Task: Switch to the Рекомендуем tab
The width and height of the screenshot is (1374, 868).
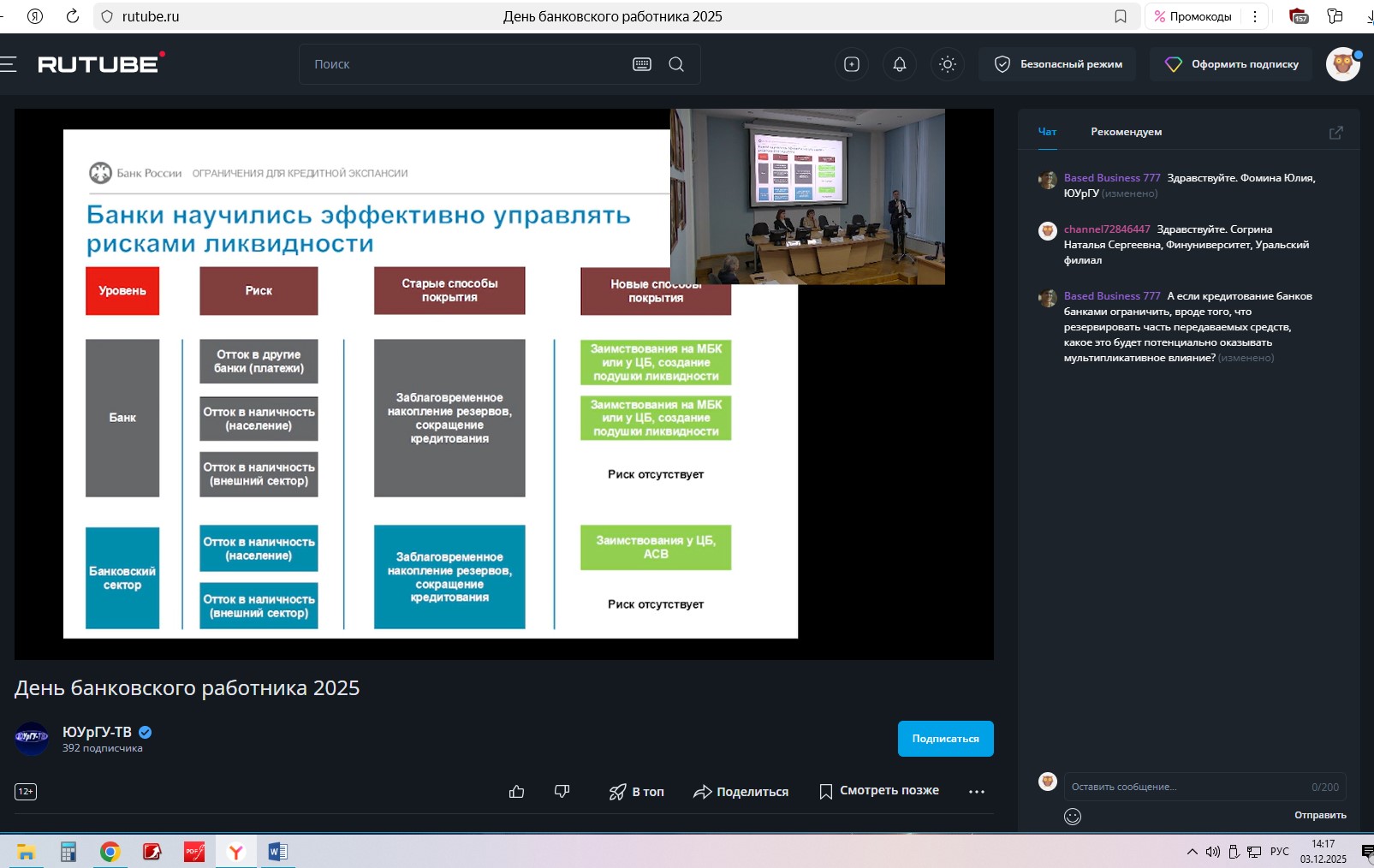Action: click(x=1126, y=132)
